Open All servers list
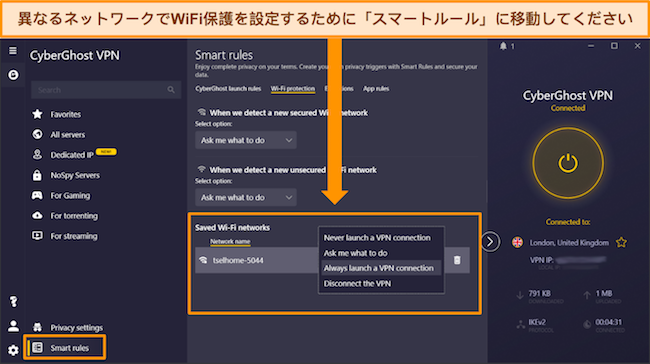 coord(68,134)
